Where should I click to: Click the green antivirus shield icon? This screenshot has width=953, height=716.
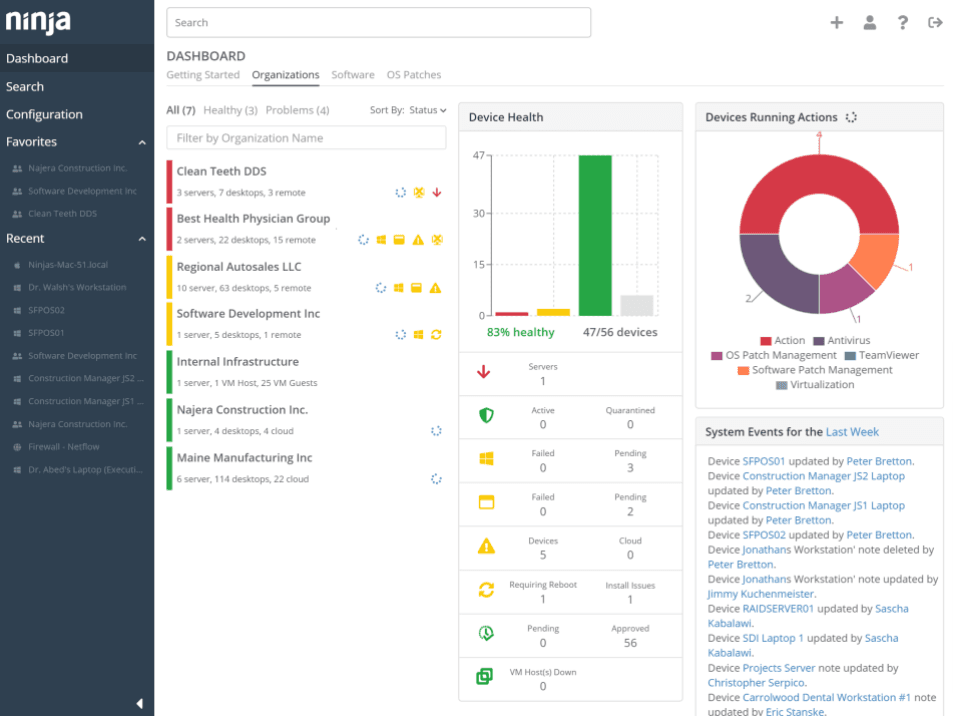point(486,415)
